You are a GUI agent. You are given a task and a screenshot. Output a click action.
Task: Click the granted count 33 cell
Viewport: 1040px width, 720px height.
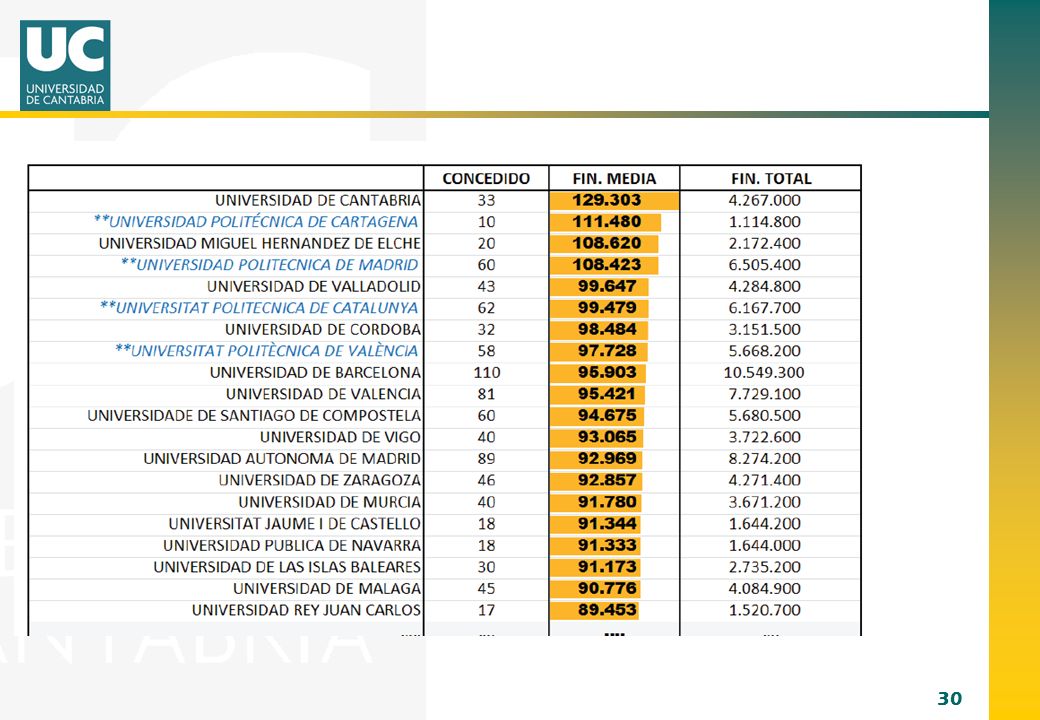point(486,200)
